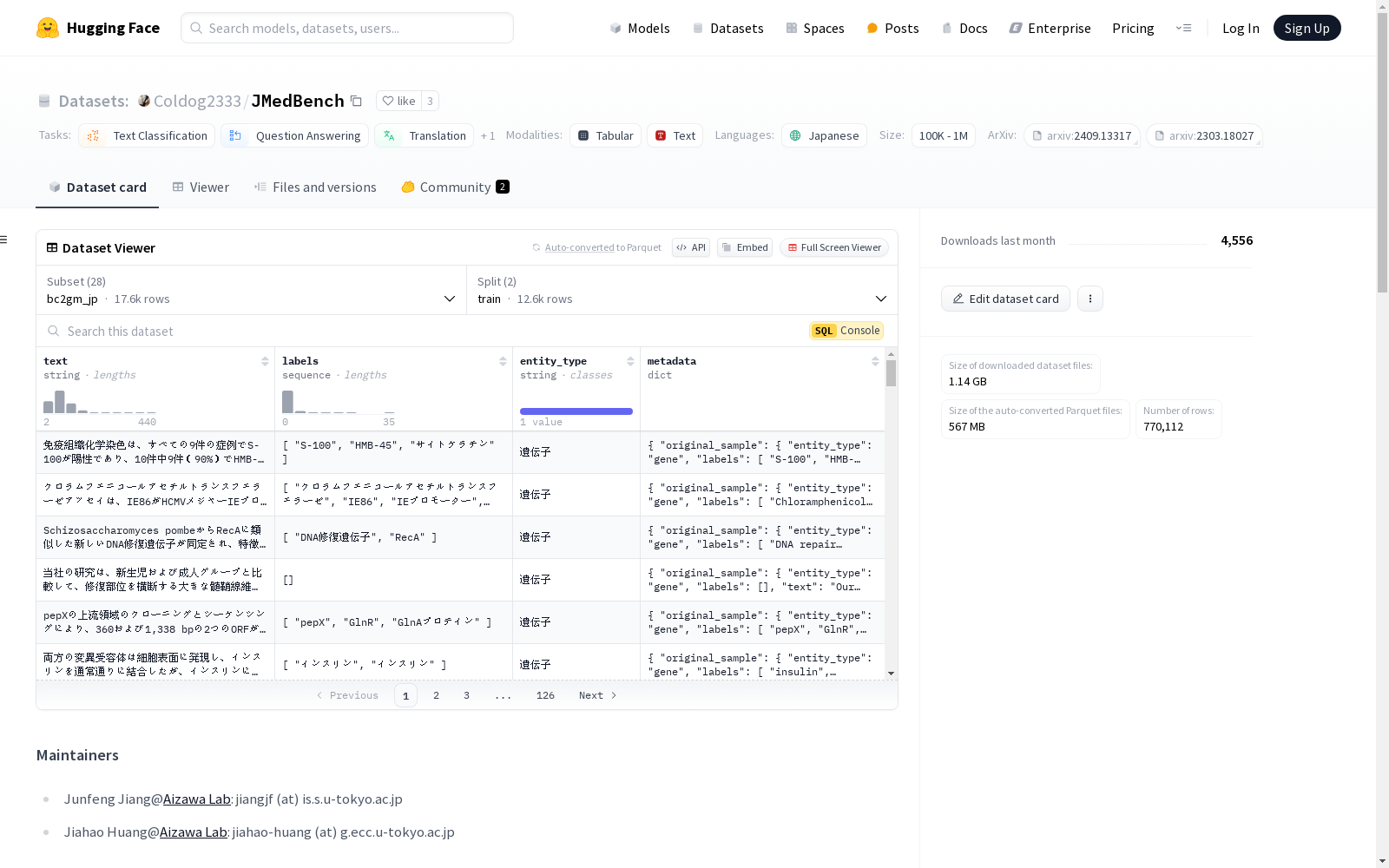Copy the dataset name with the copy icon
The width and height of the screenshot is (1389, 868).
(356, 101)
